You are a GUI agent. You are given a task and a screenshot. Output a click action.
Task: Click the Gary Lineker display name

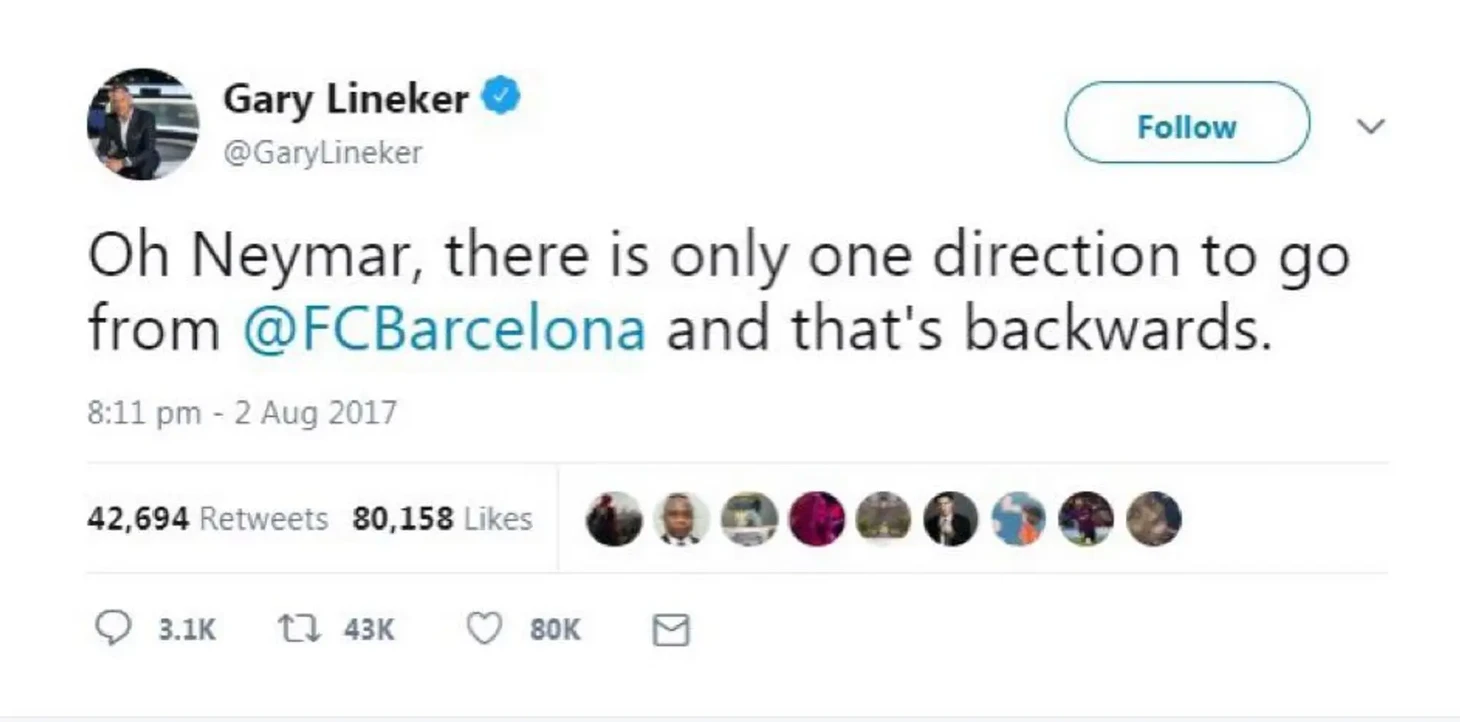tap(346, 99)
